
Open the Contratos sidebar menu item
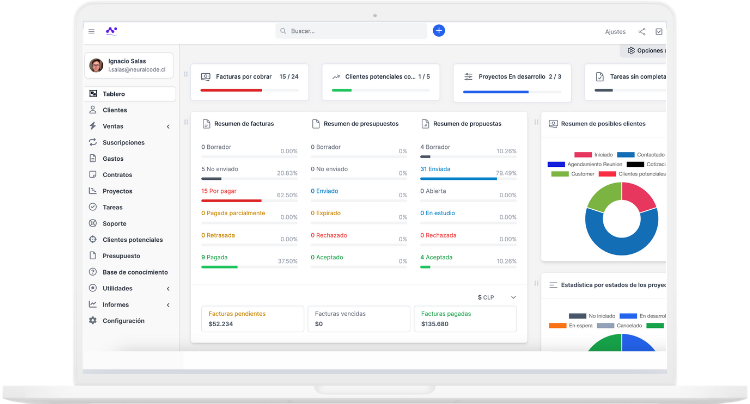[x=117, y=175]
